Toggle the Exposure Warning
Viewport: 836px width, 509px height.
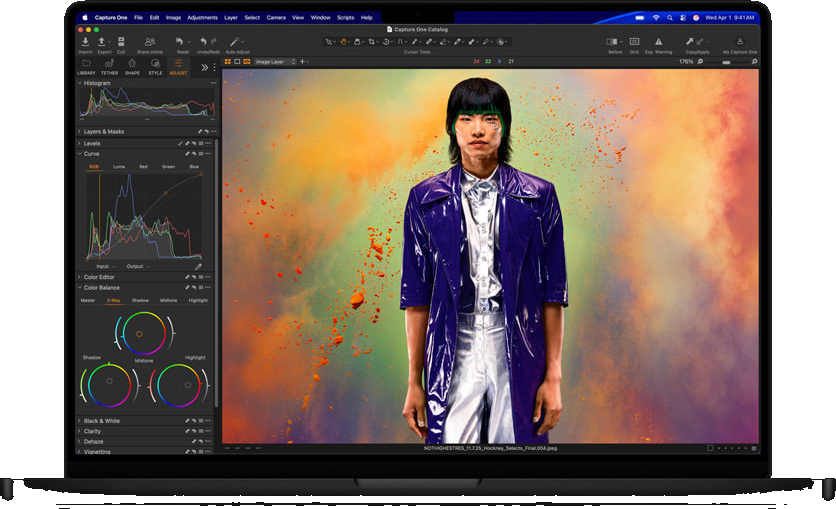[658, 42]
